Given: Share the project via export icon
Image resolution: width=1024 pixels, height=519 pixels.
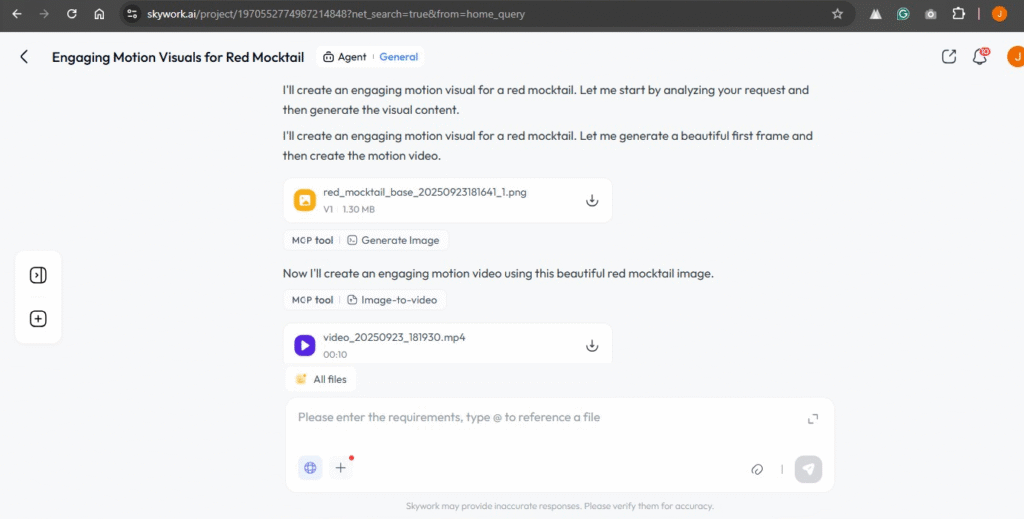Looking at the screenshot, I should tap(949, 57).
